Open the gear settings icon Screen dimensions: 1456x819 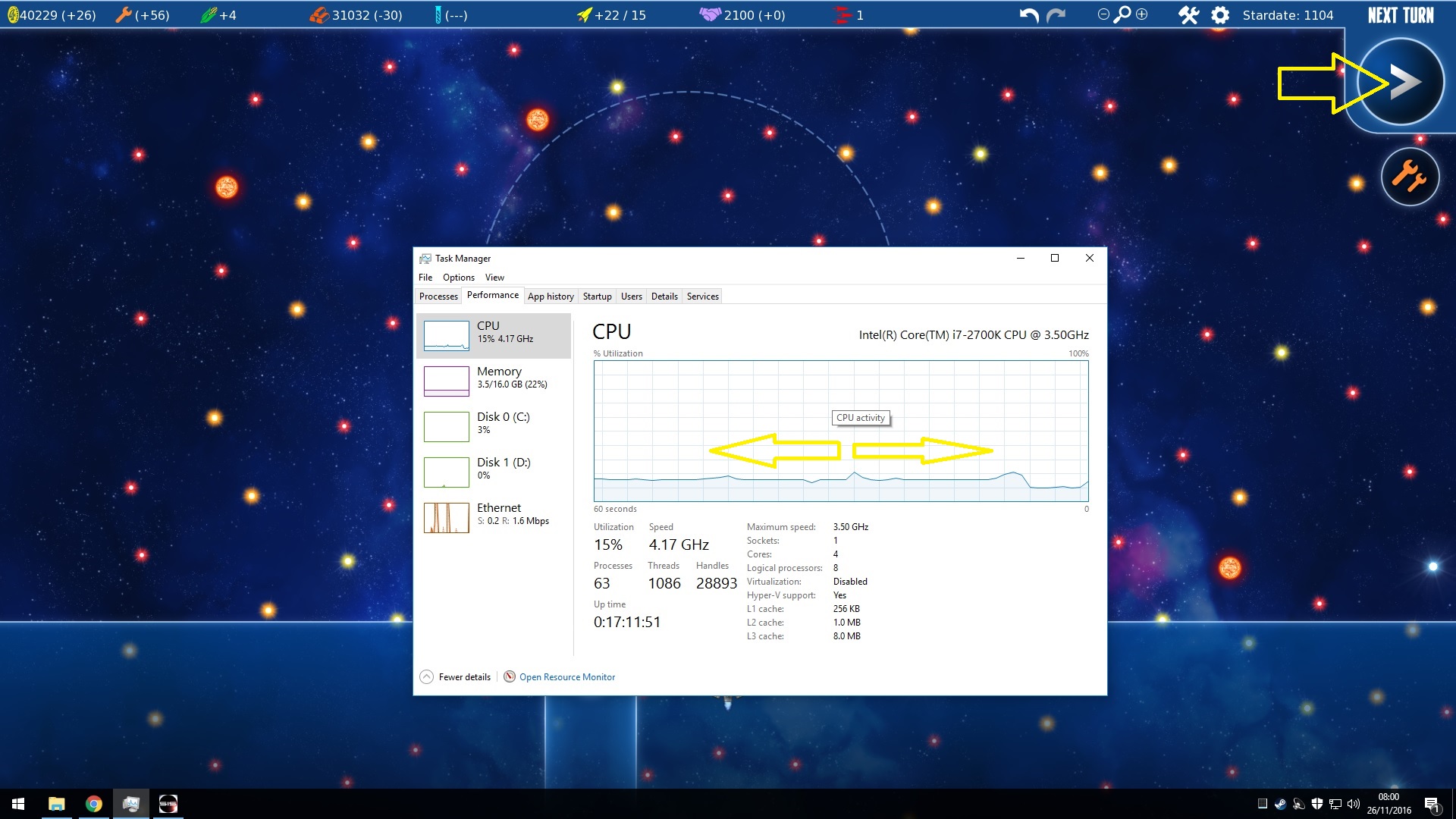[x=1220, y=15]
